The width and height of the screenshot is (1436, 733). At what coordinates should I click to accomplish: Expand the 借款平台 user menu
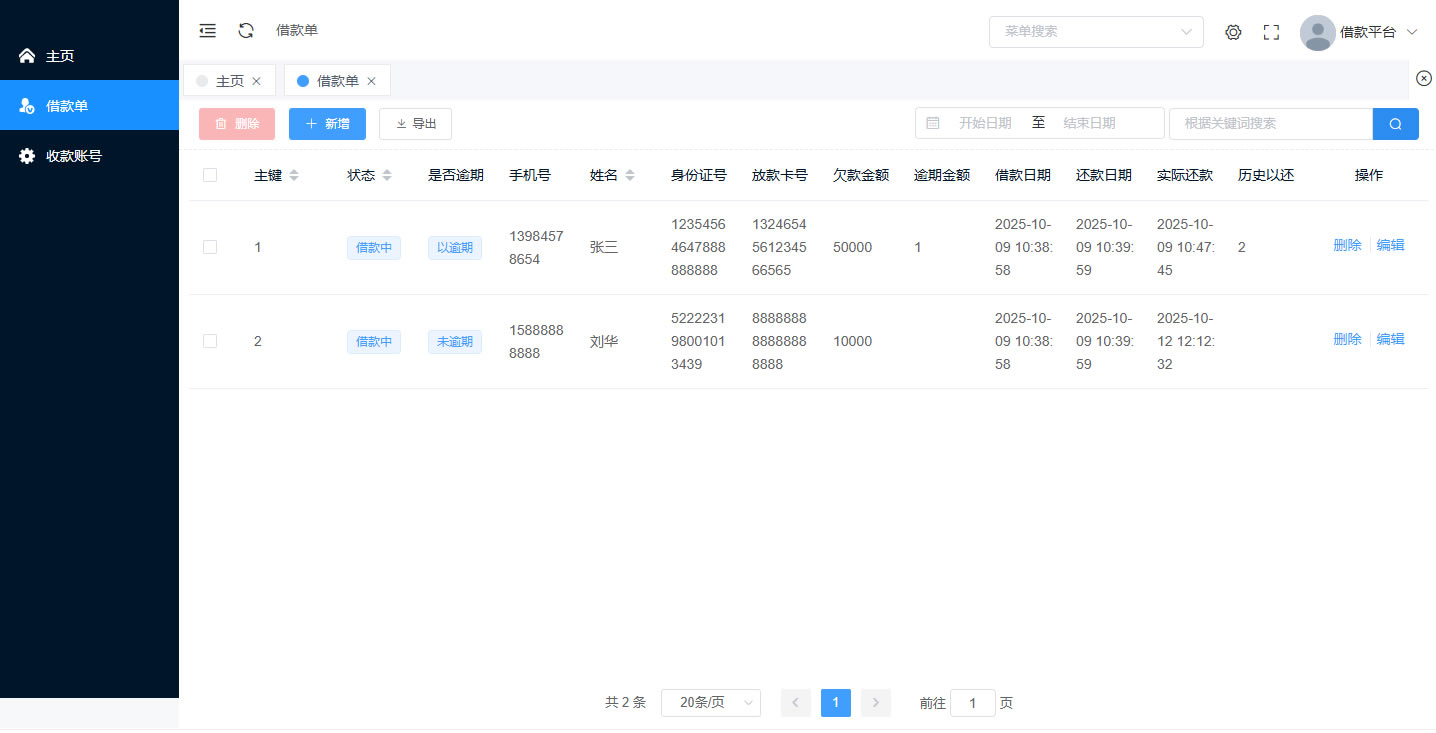click(x=1378, y=32)
